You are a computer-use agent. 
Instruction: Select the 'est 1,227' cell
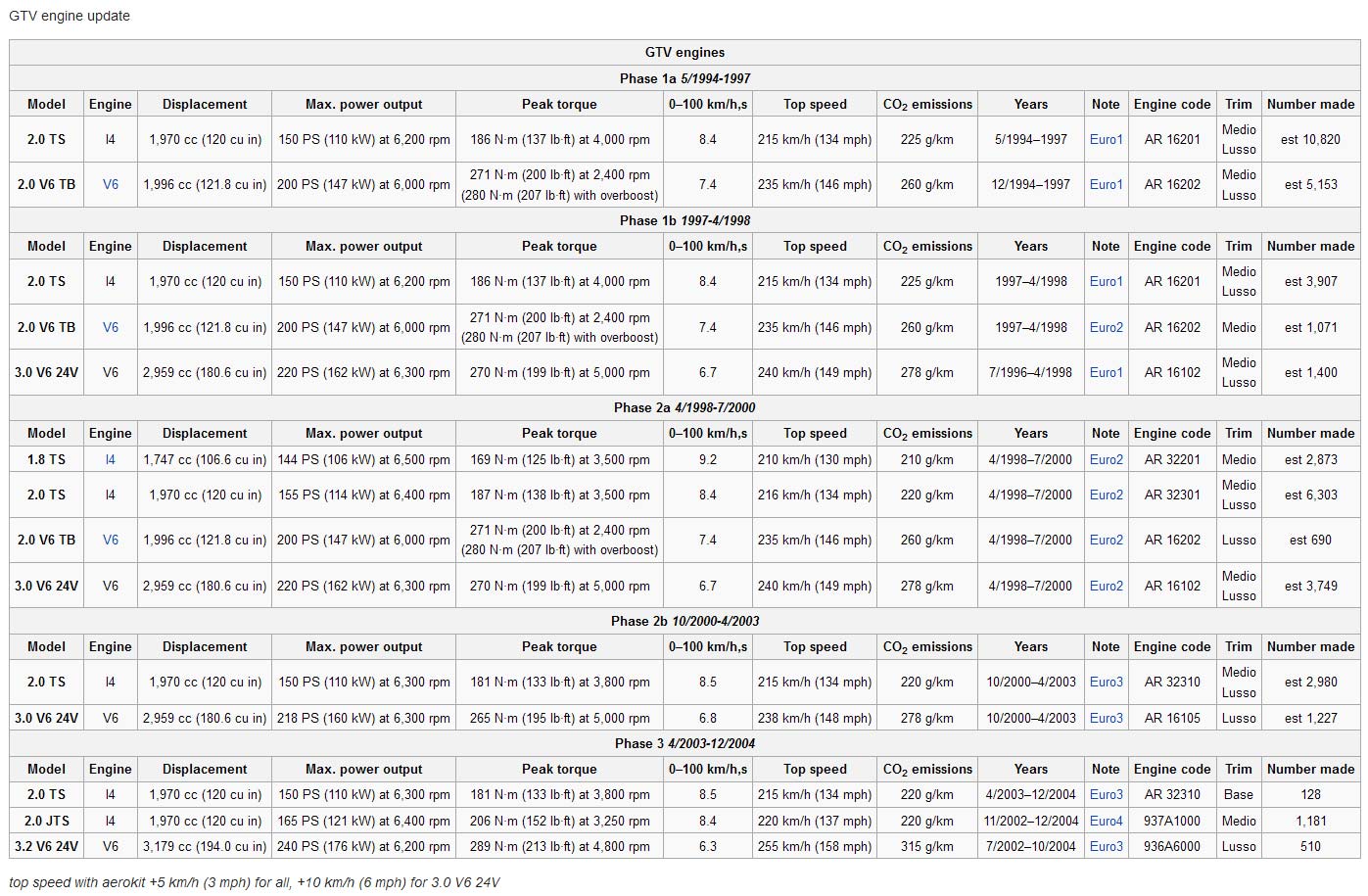1310,718
